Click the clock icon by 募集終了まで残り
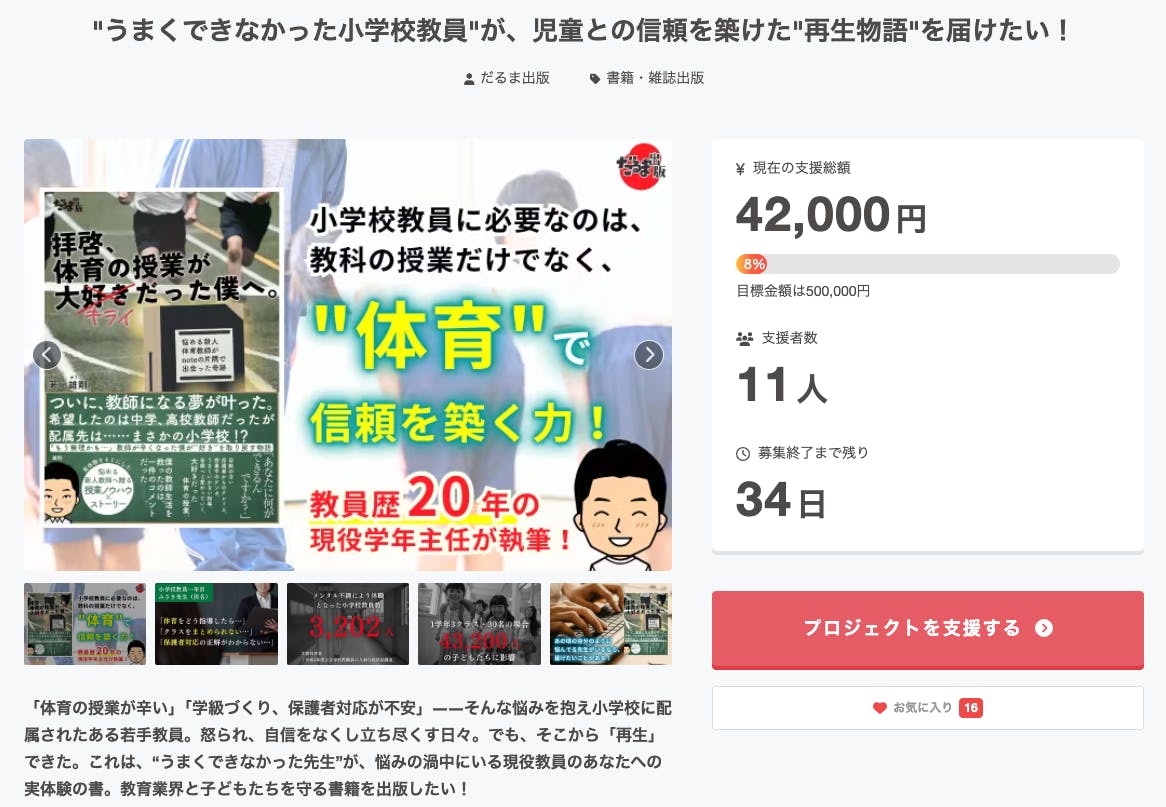The width and height of the screenshot is (1166, 807). coord(743,453)
